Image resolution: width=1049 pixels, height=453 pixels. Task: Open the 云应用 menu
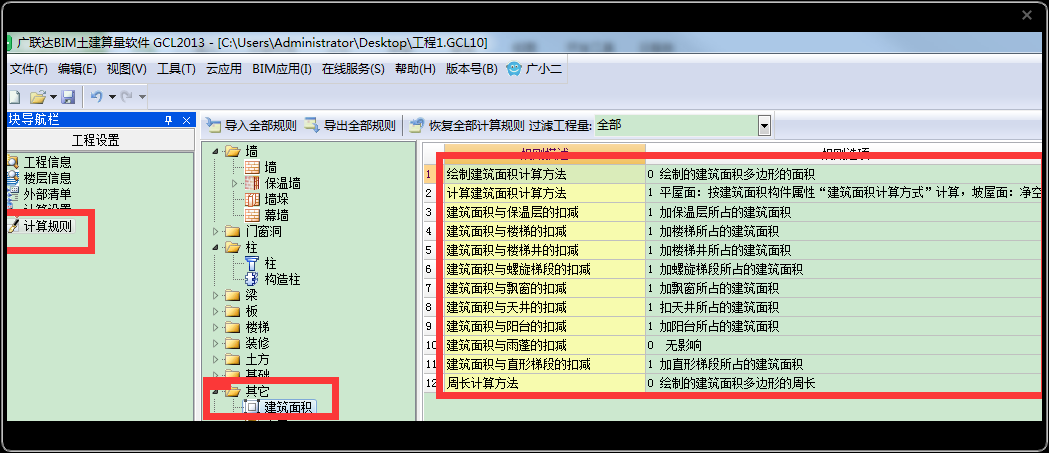point(223,68)
